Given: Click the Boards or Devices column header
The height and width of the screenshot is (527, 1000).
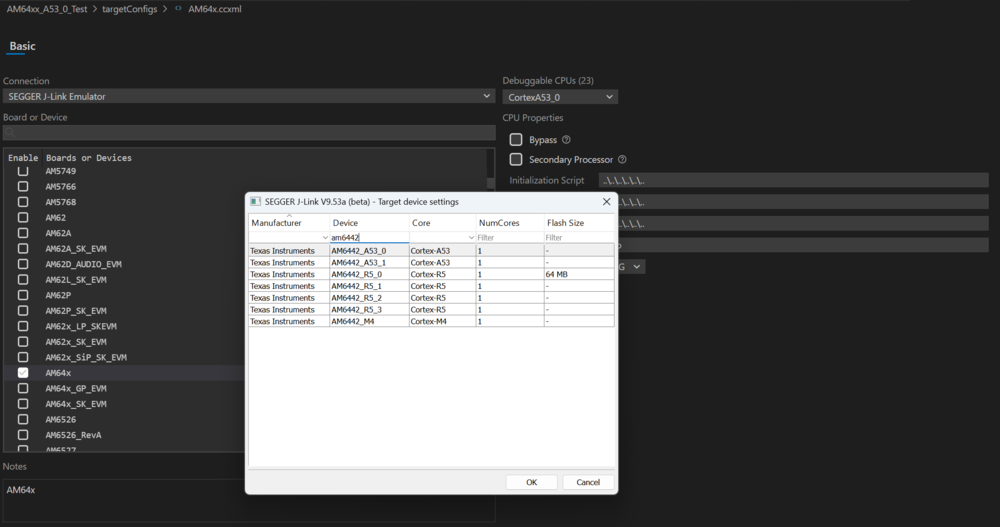Looking at the screenshot, I should coord(89,158).
